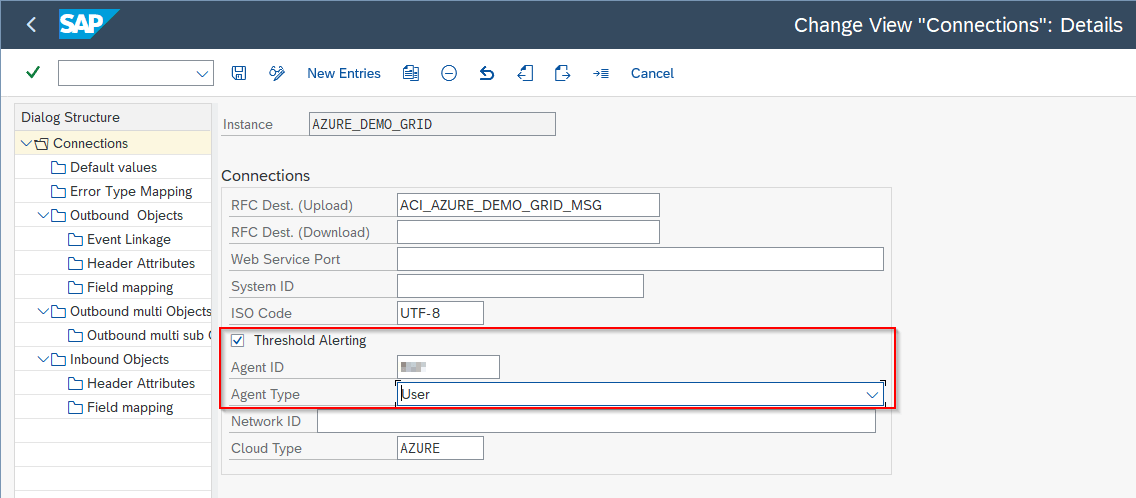Screen dimensions: 1136x498
Task: Click the back arrow in header
Action: (x=30, y=25)
